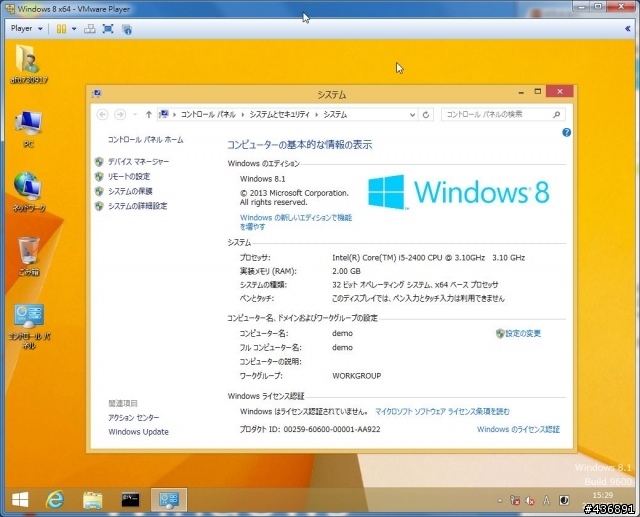This screenshot has width=640, height=517.
Task: Open the Help question mark icon
Action: point(567,132)
